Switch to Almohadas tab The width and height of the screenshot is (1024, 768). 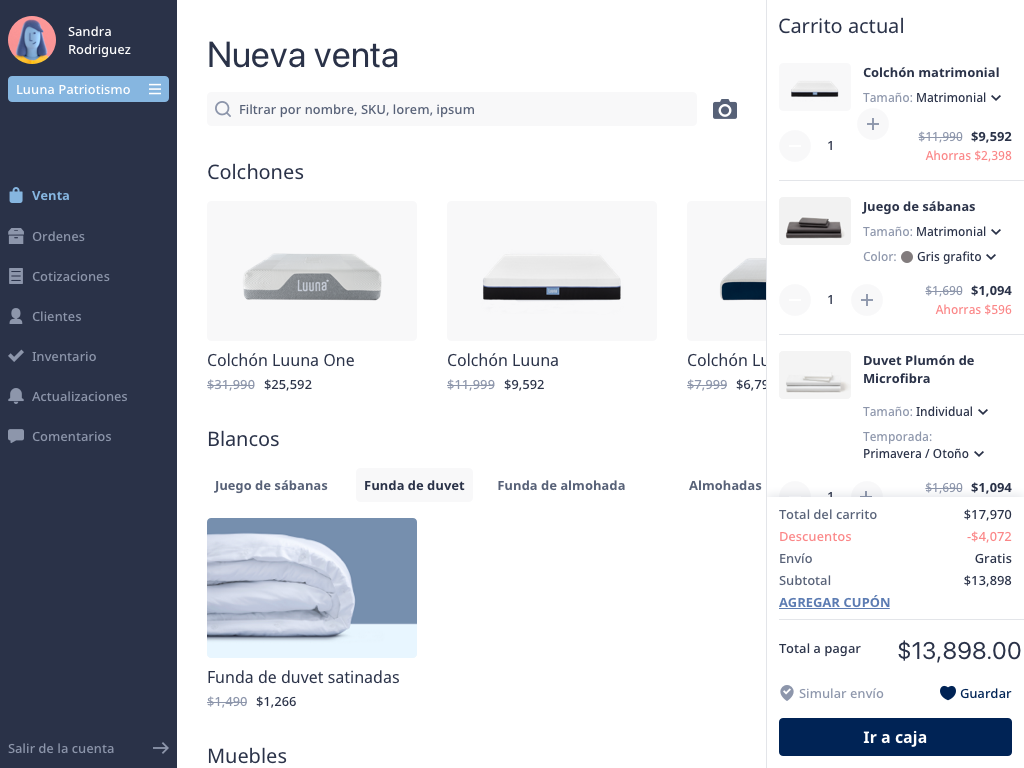[725, 485]
